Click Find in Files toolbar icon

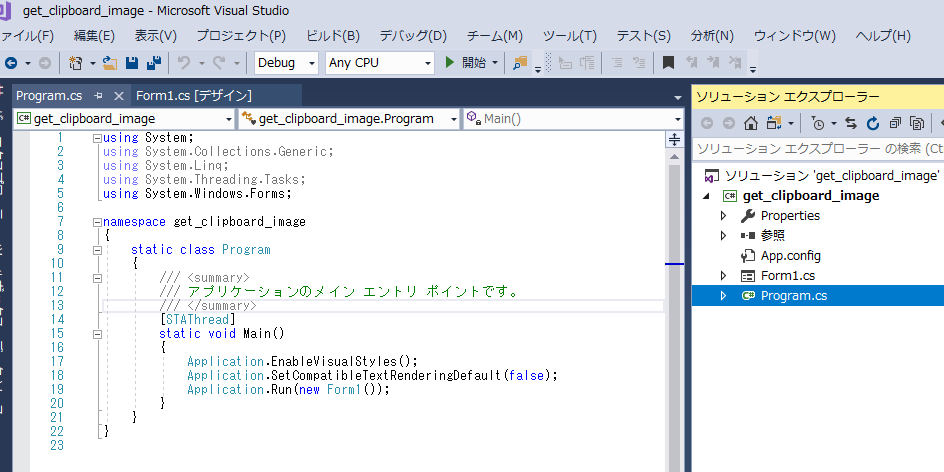point(519,63)
